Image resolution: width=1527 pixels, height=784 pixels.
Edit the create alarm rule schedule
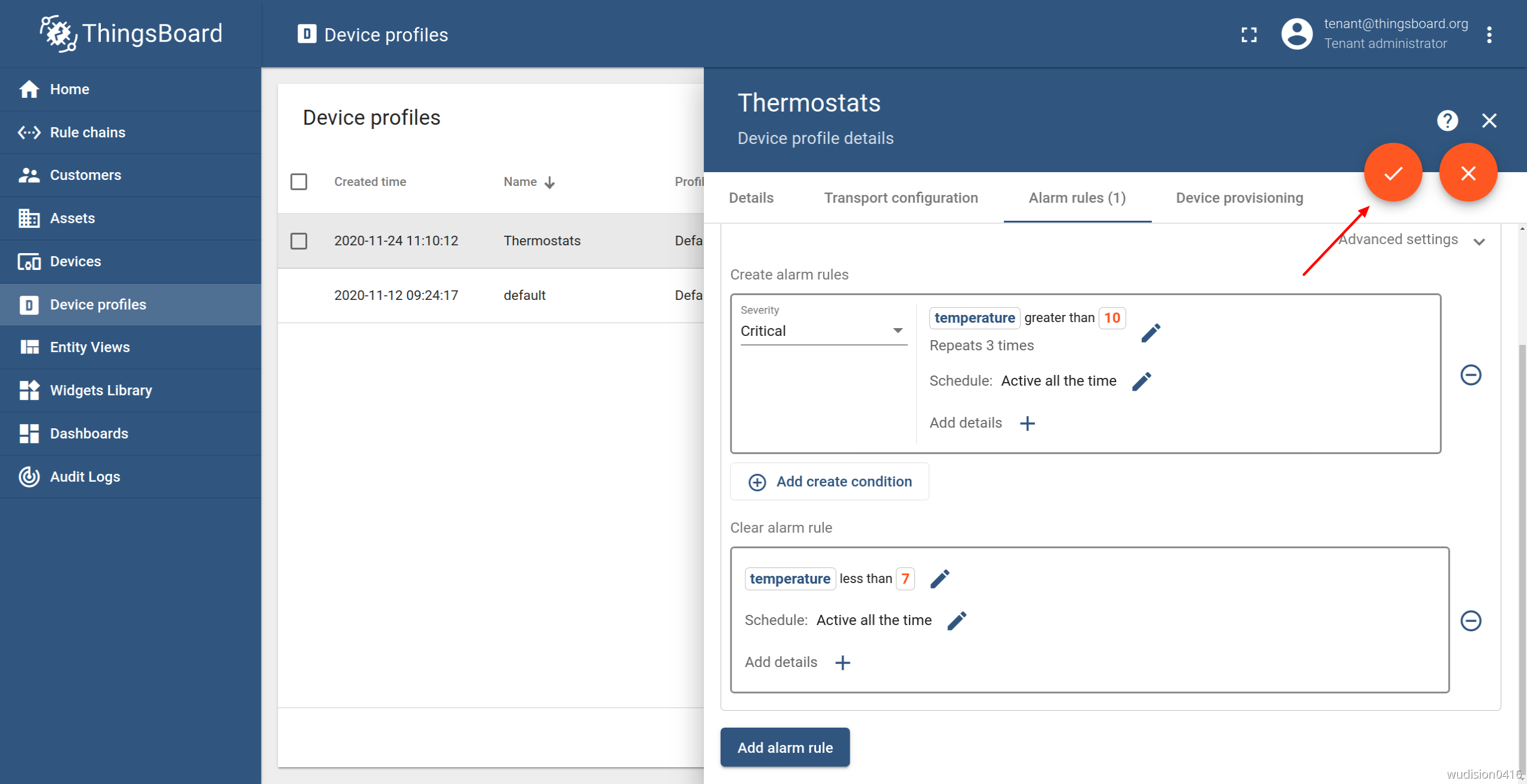tap(1141, 381)
